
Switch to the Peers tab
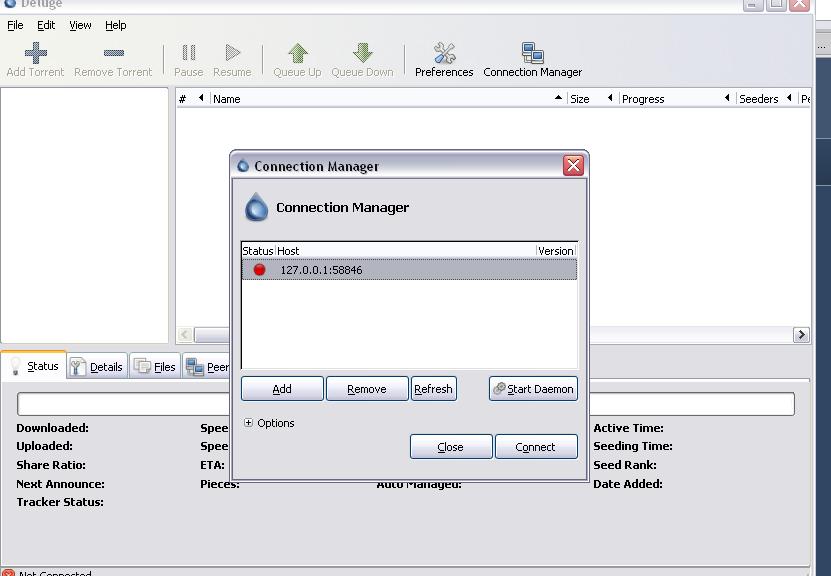click(207, 366)
